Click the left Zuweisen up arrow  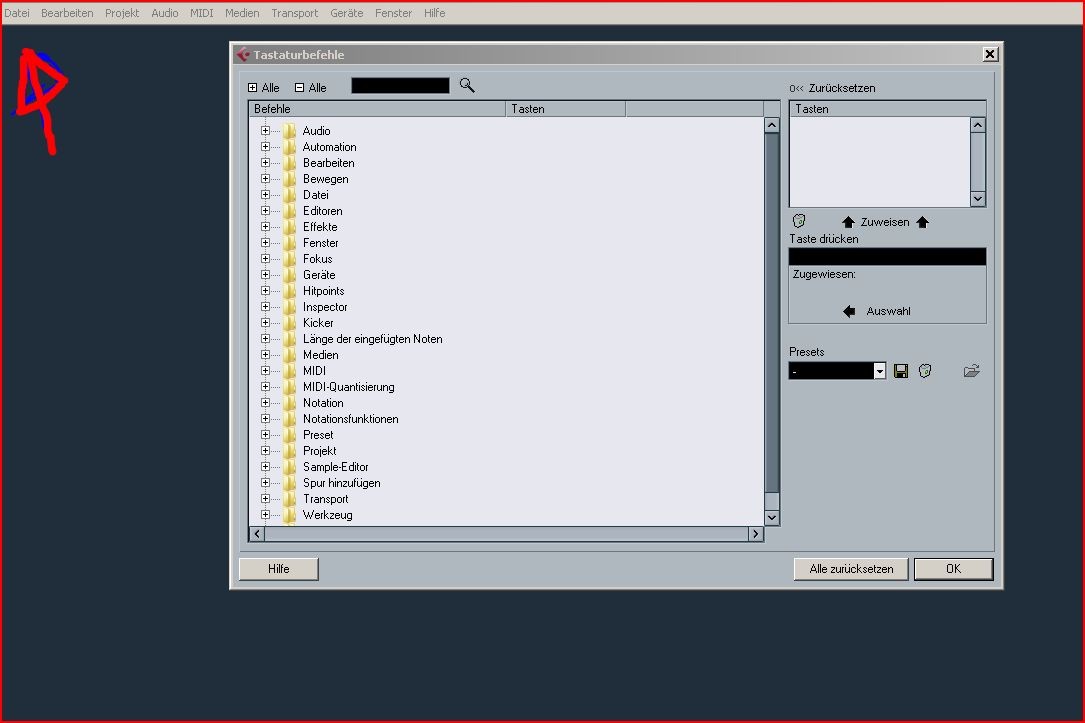[848, 222]
